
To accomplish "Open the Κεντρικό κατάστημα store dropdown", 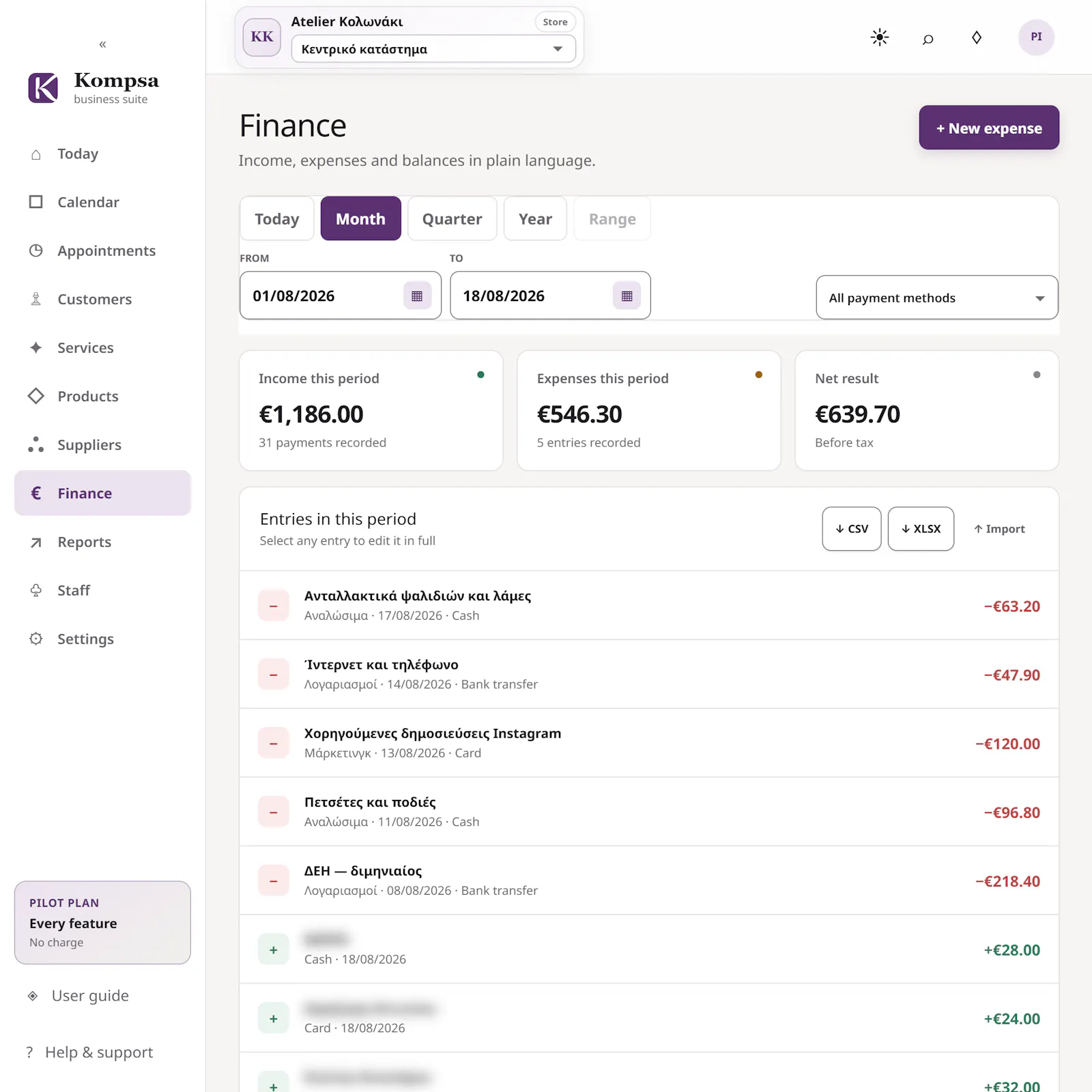I will (433, 49).
